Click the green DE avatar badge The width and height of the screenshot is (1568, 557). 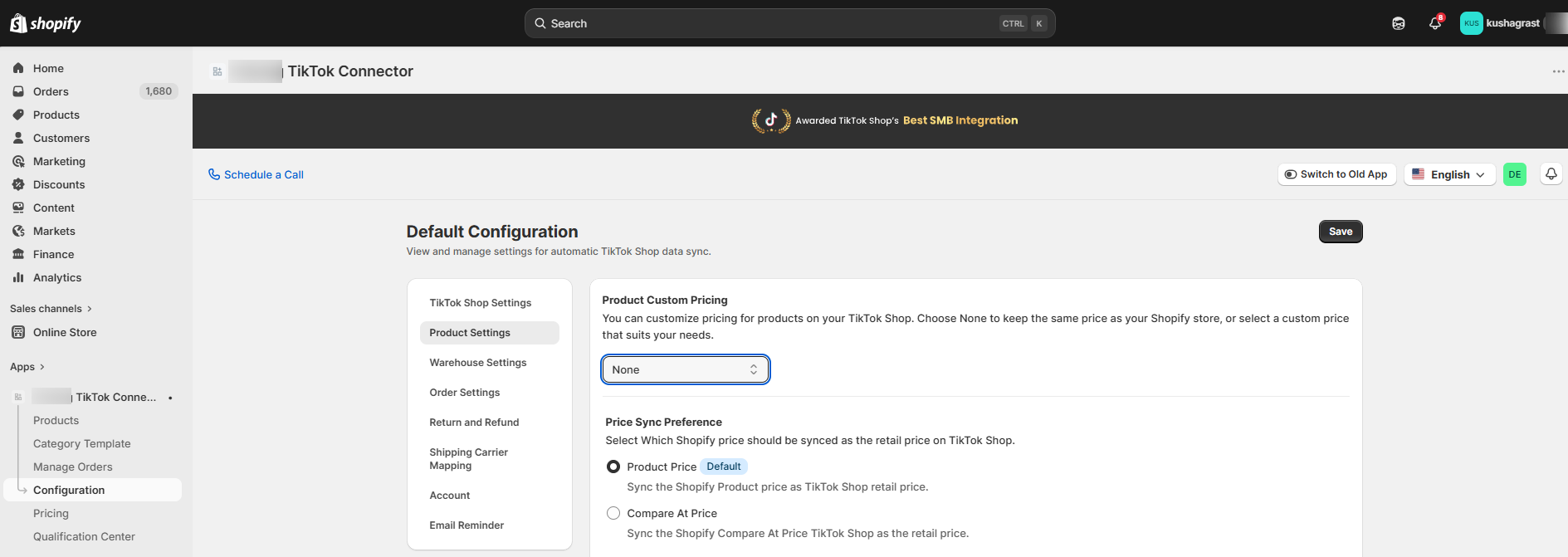(x=1514, y=174)
